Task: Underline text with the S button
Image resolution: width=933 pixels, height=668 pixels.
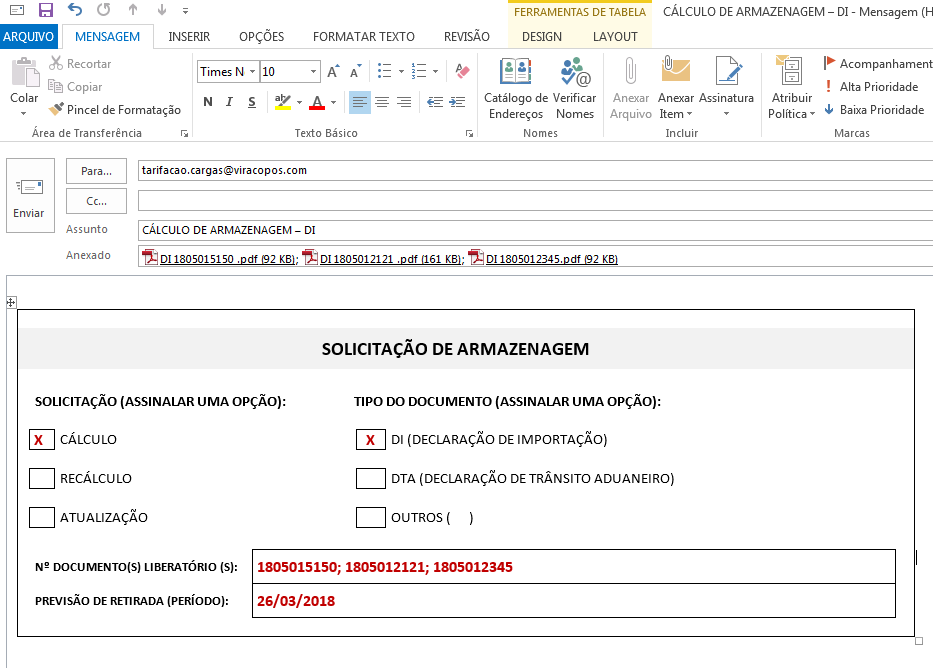Action: [x=252, y=102]
